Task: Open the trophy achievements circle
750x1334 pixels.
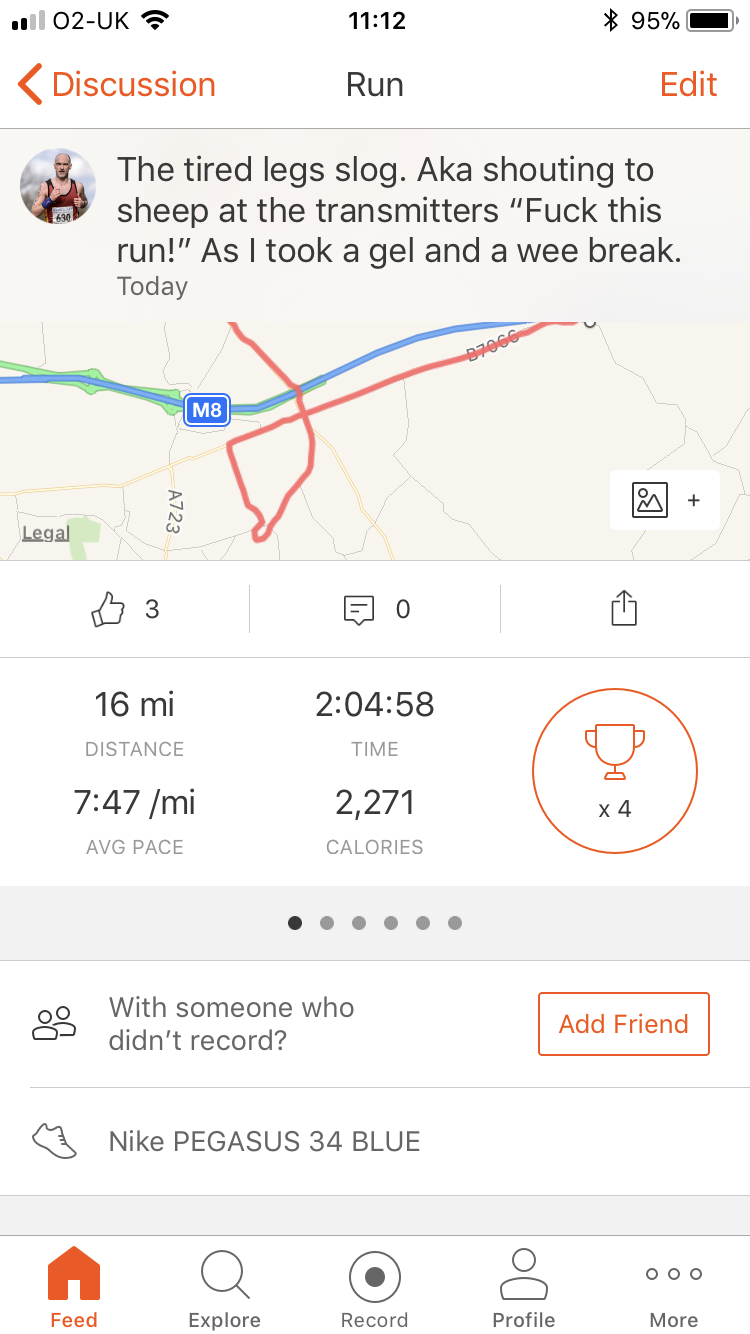Action: pyautogui.click(x=614, y=770)
